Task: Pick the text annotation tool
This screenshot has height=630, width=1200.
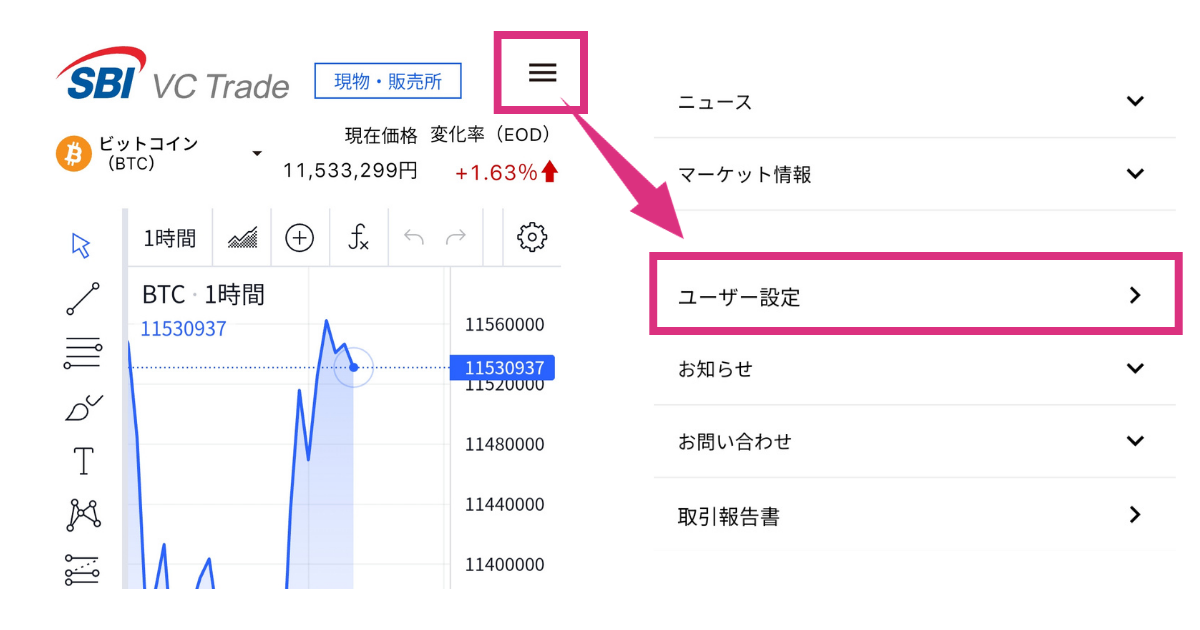Action: [x=83, y=461]
